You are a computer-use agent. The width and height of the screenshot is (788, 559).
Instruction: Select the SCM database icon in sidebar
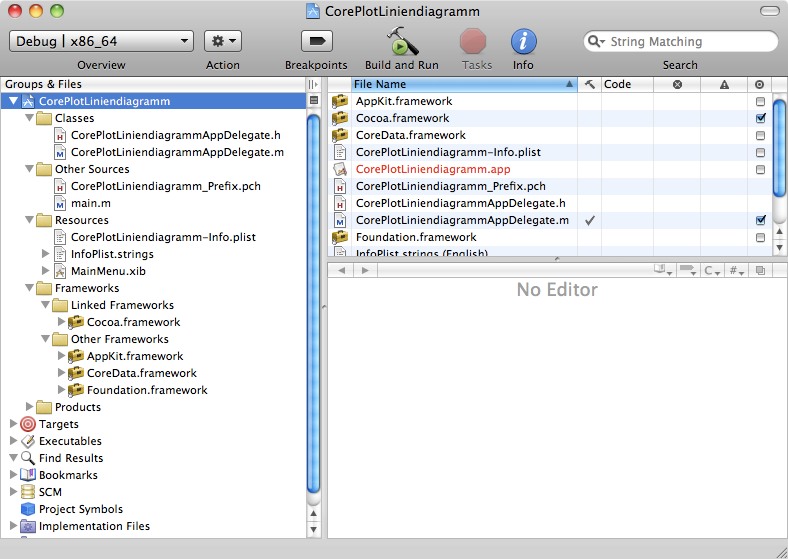(28, 492)
